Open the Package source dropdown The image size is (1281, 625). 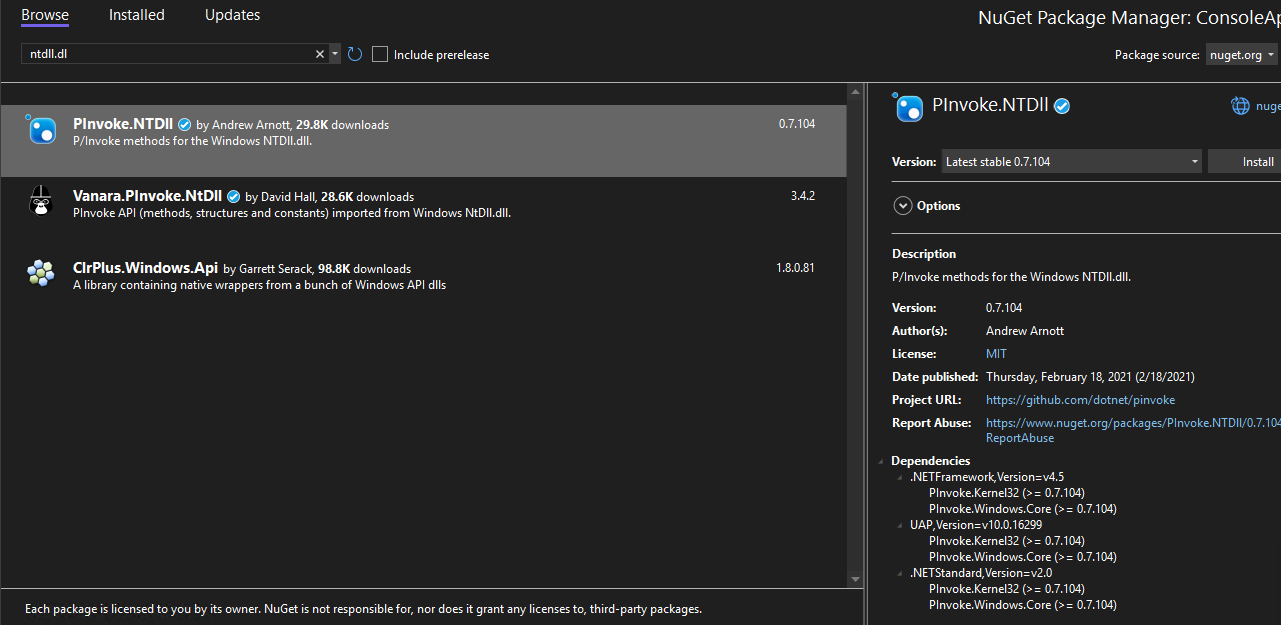[1242, 55]
